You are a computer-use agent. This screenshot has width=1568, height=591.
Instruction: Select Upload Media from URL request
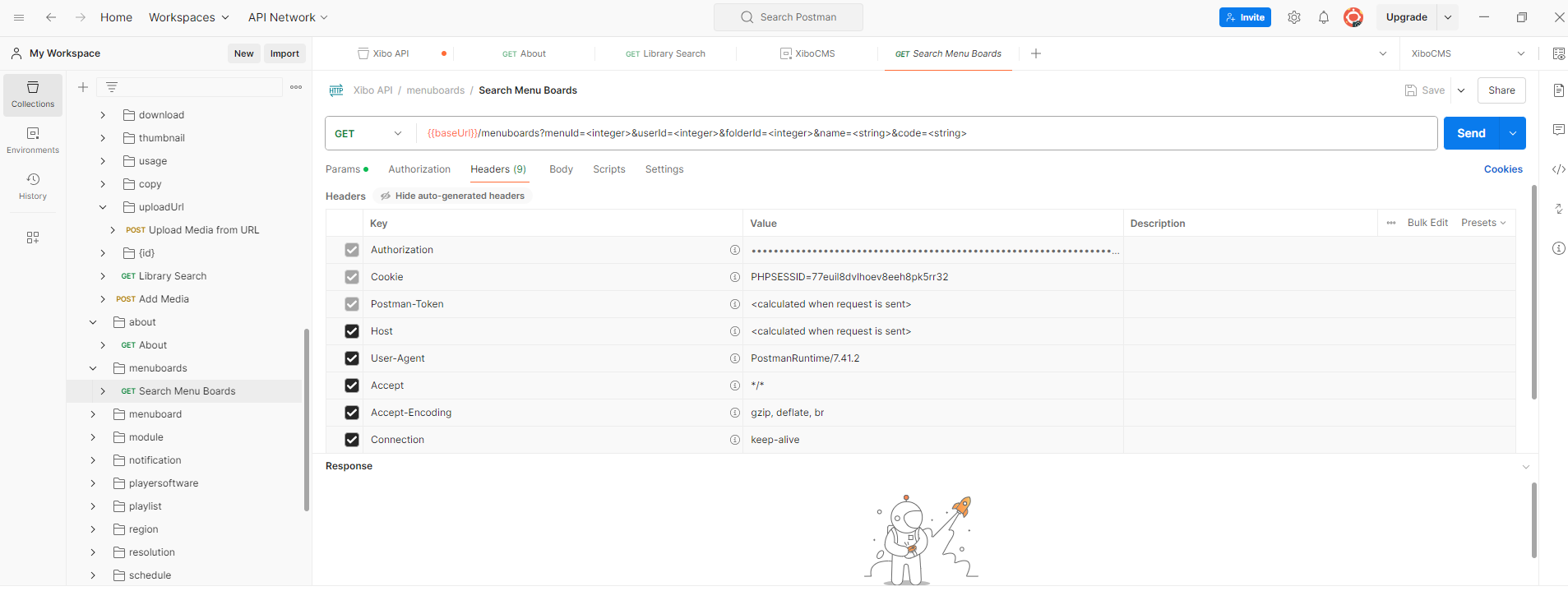204,230
